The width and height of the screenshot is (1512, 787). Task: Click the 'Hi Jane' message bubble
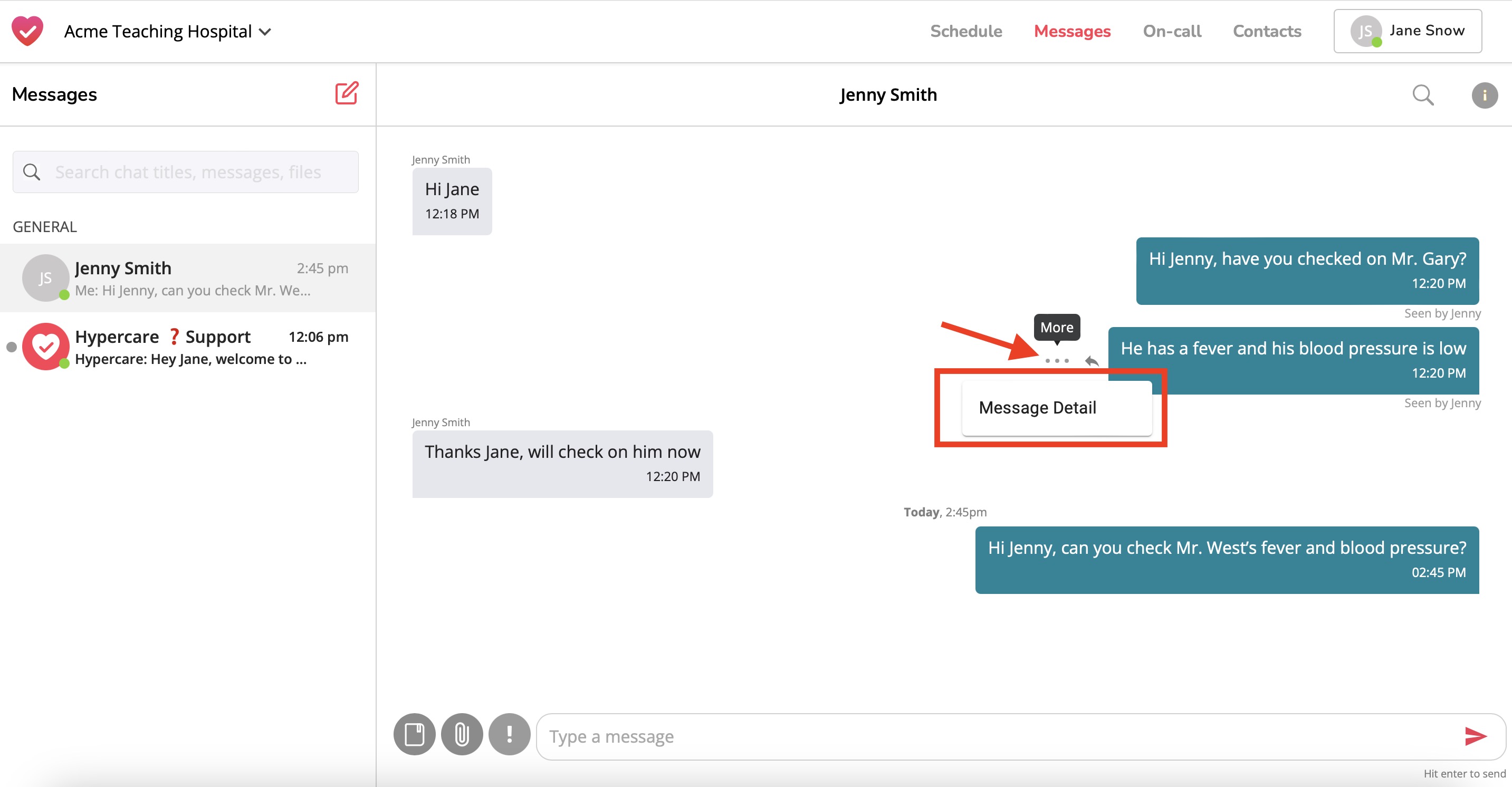(x=452, y=201)
